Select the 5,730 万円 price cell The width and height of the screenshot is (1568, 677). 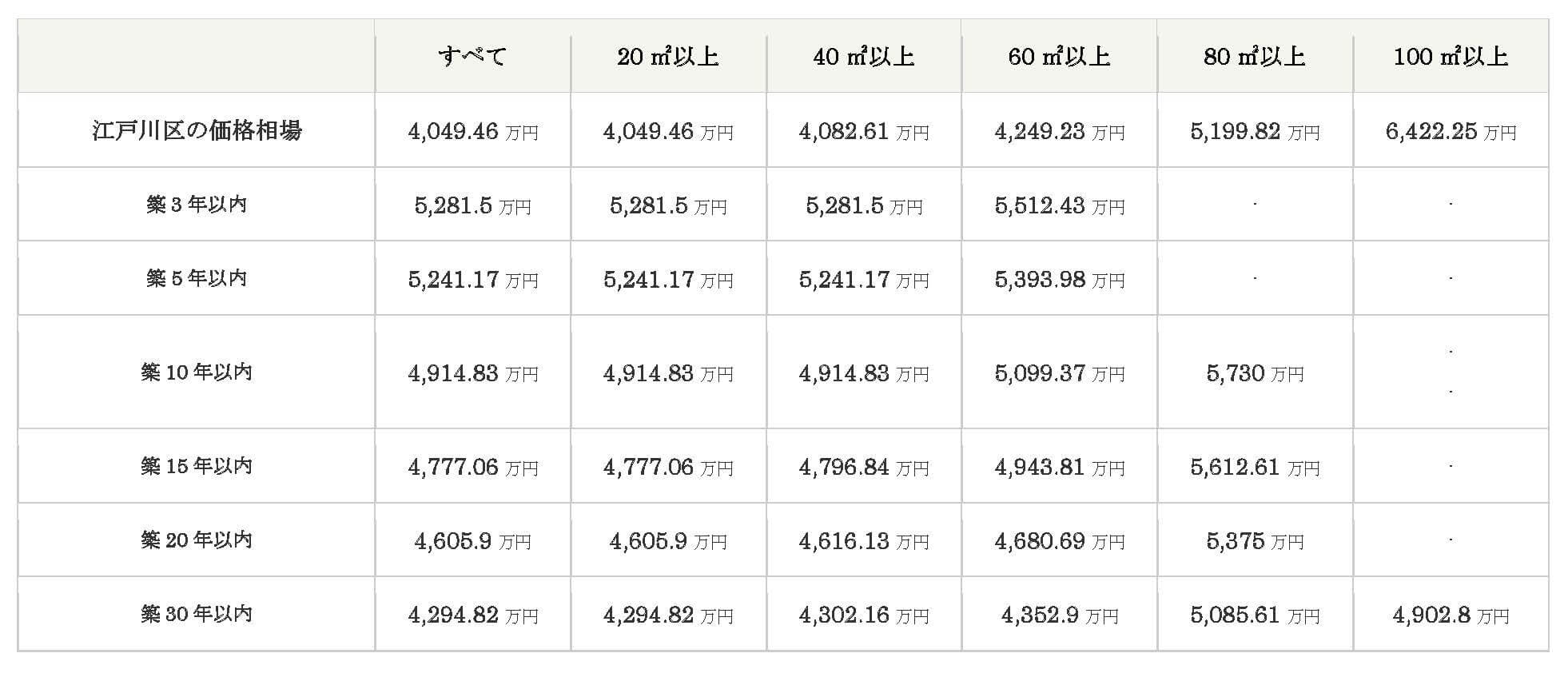(x=1255, y=373)
